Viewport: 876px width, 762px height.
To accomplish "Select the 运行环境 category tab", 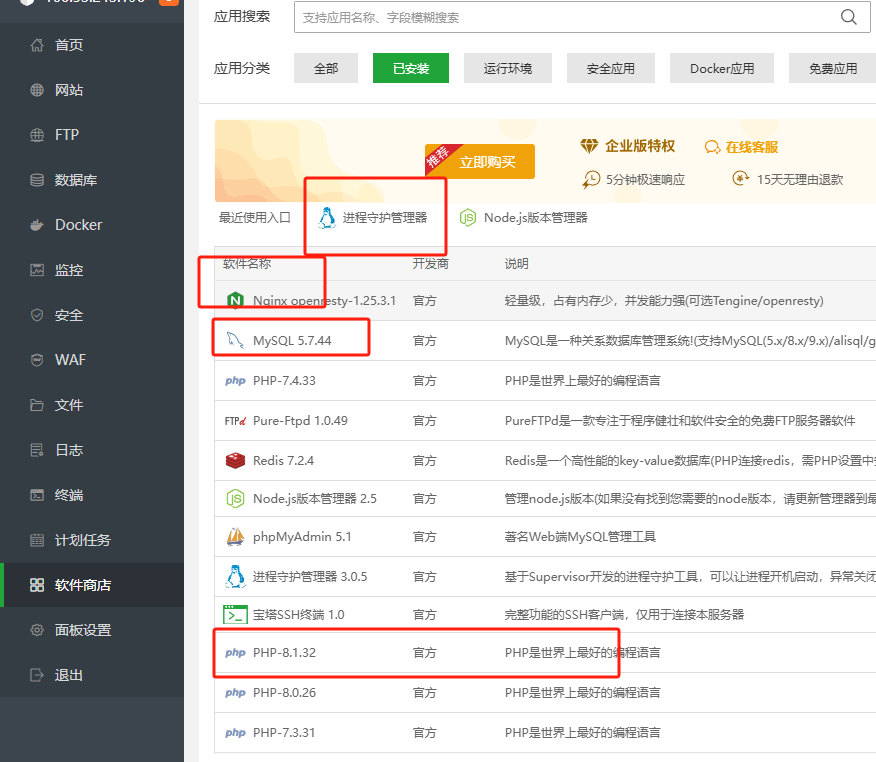I will (x=508, y=68).
